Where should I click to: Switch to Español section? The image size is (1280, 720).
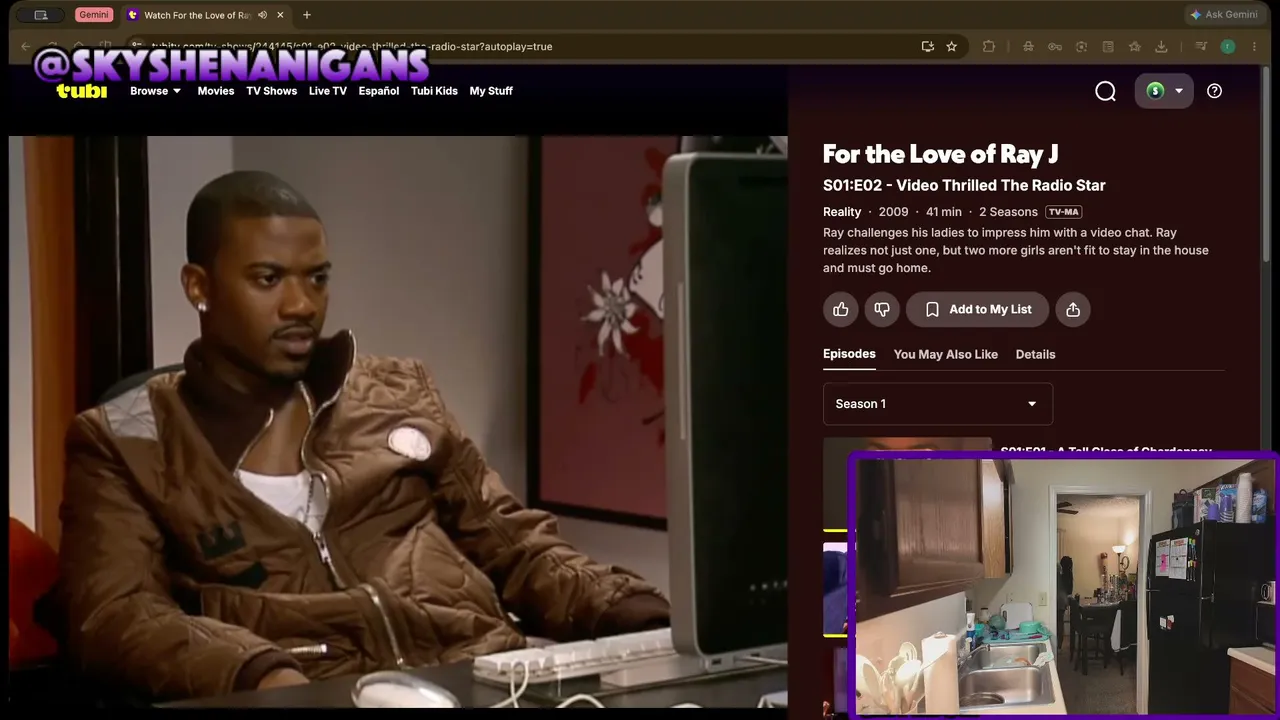(379, 91)
